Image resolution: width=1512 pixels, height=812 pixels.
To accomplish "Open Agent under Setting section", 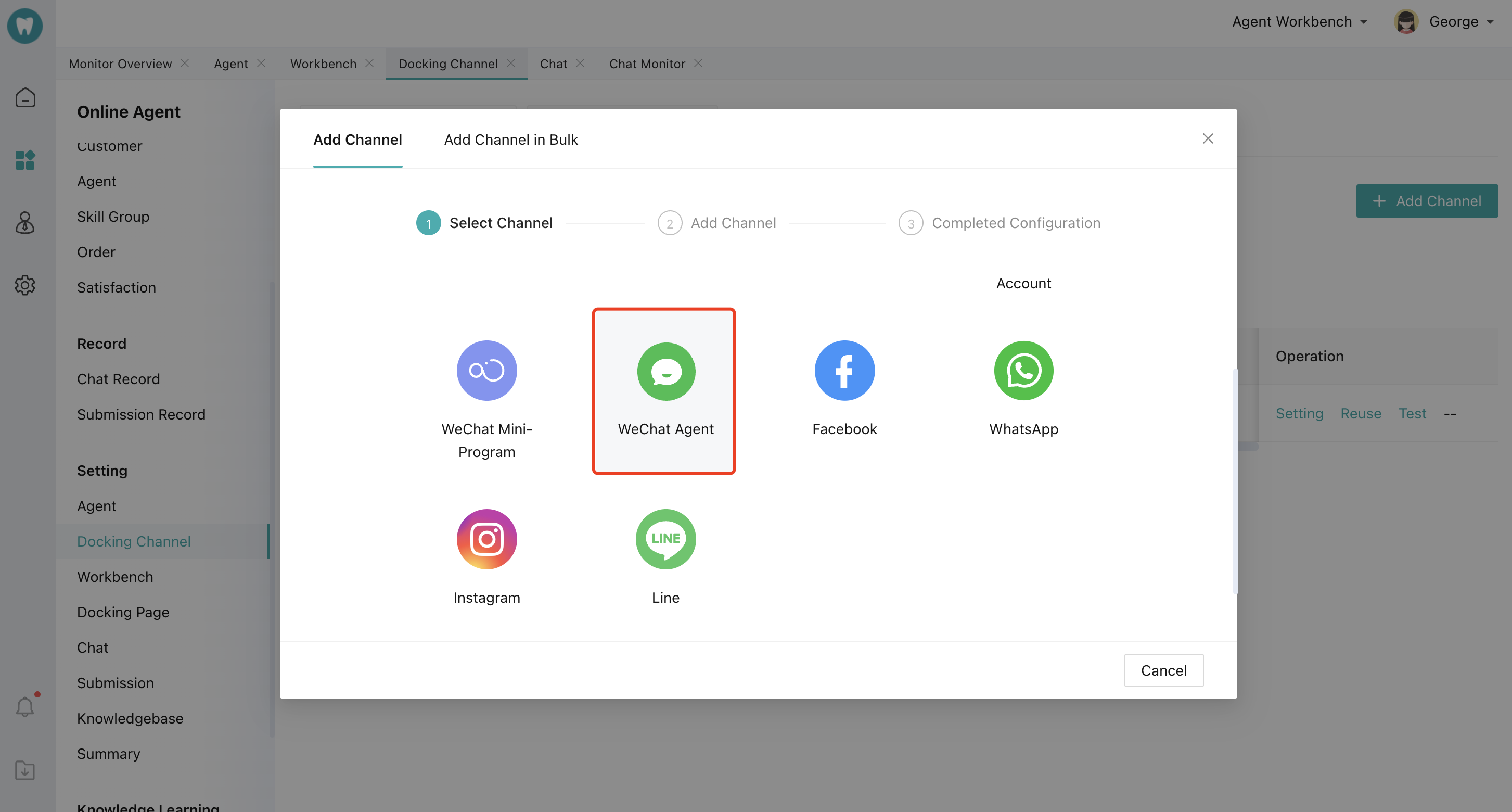I will [x=96, y=505].
